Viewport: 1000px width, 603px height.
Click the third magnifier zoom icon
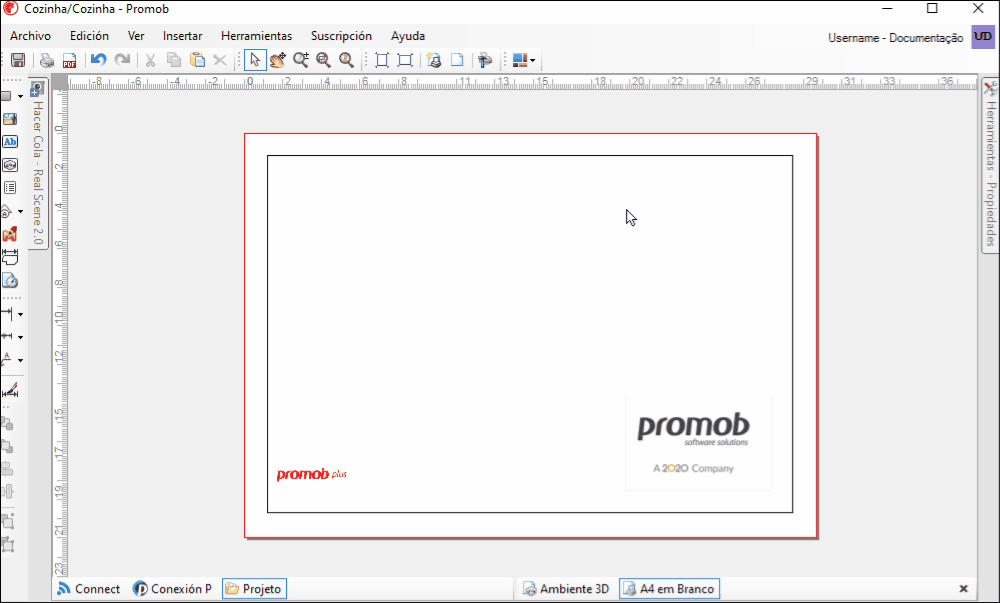(x=346, y=60)
